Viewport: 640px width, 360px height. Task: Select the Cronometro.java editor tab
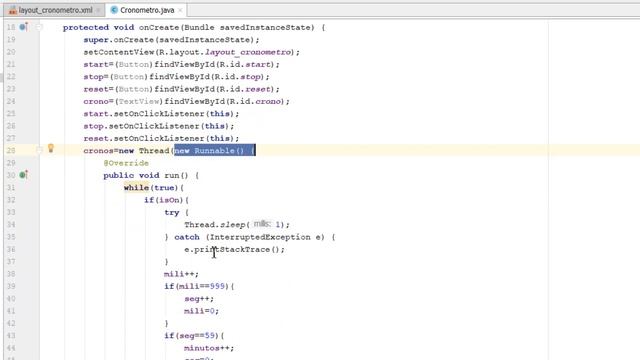click(x=147, y=10)
